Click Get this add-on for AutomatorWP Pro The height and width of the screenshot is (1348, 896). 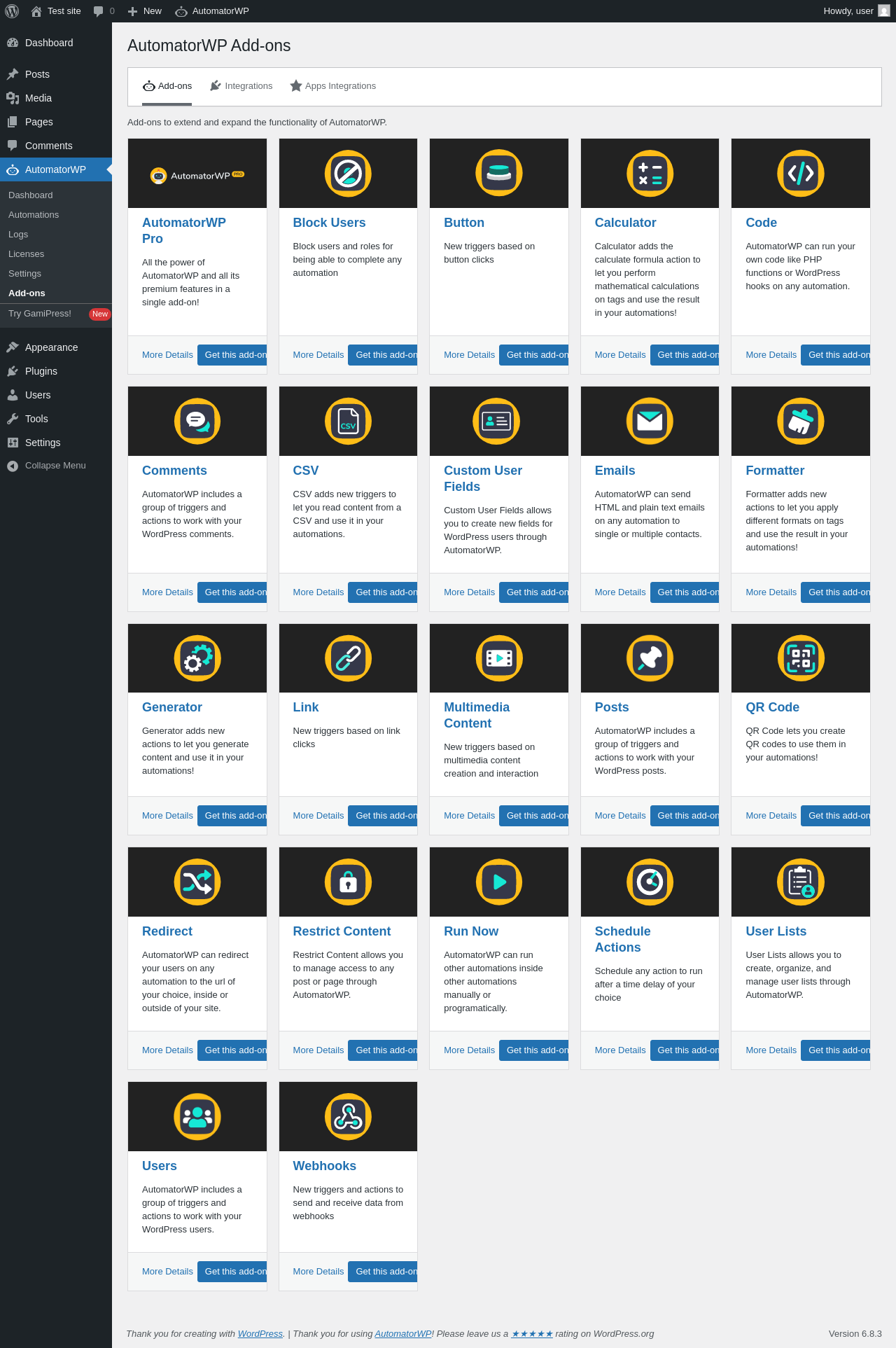232,355
